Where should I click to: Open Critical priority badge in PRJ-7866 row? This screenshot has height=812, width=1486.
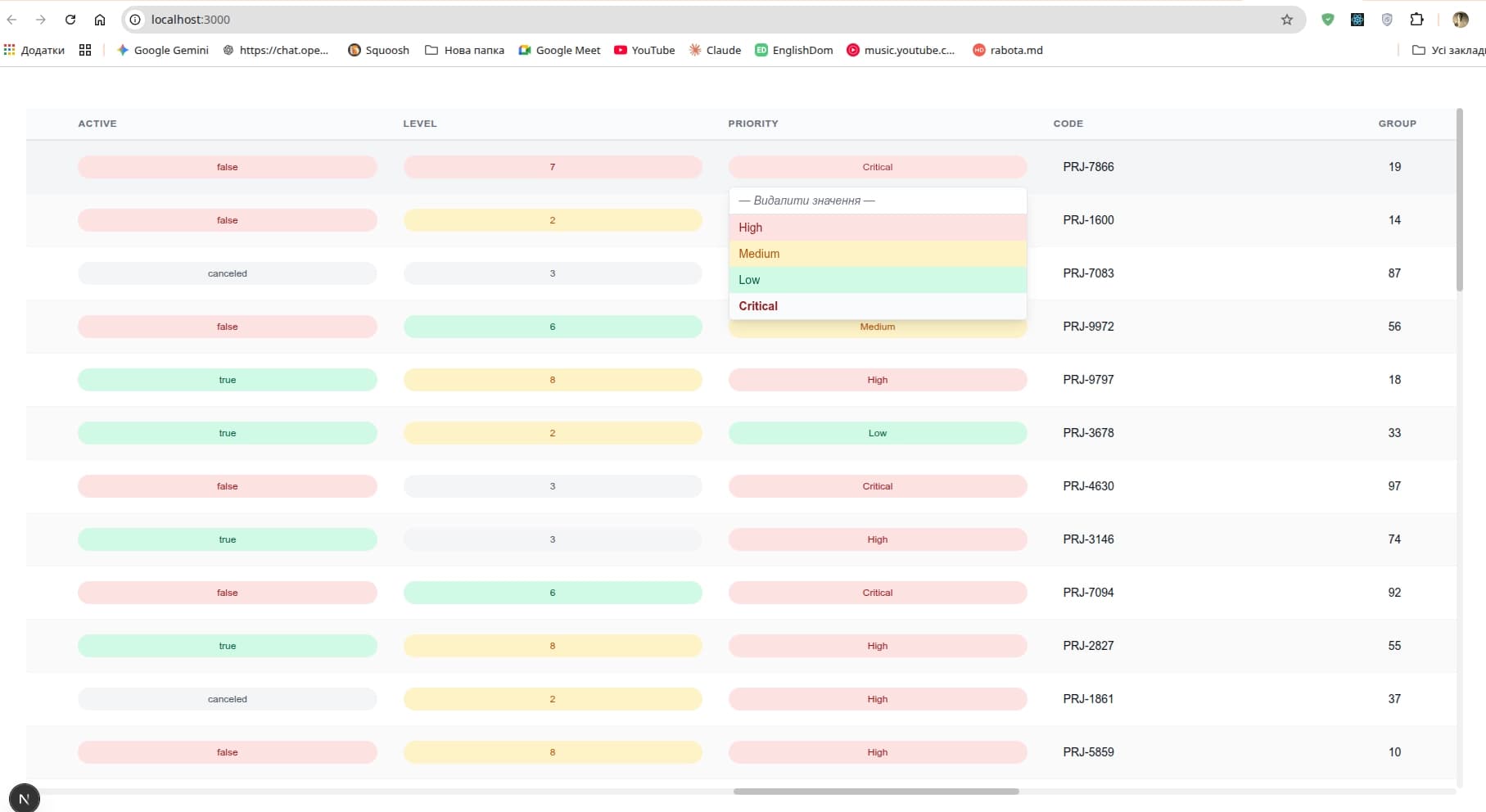click(878, 167)
